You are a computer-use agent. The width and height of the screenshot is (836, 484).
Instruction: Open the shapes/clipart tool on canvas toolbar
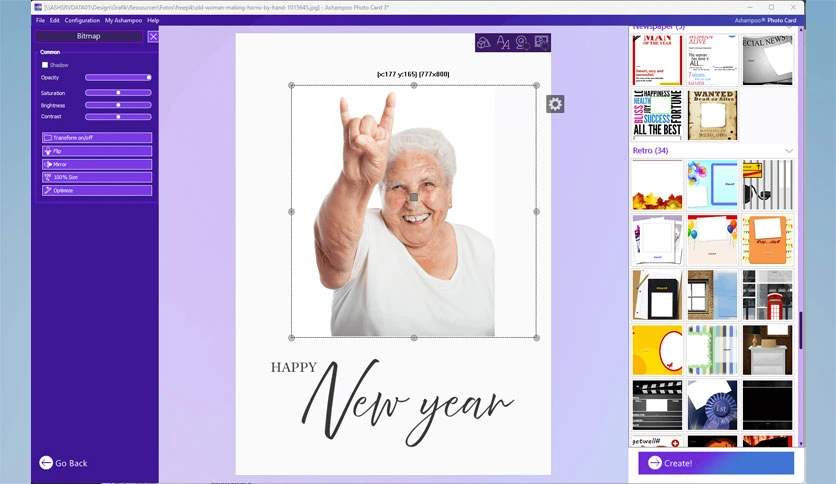pyautogui.click(x=484, y=42)
